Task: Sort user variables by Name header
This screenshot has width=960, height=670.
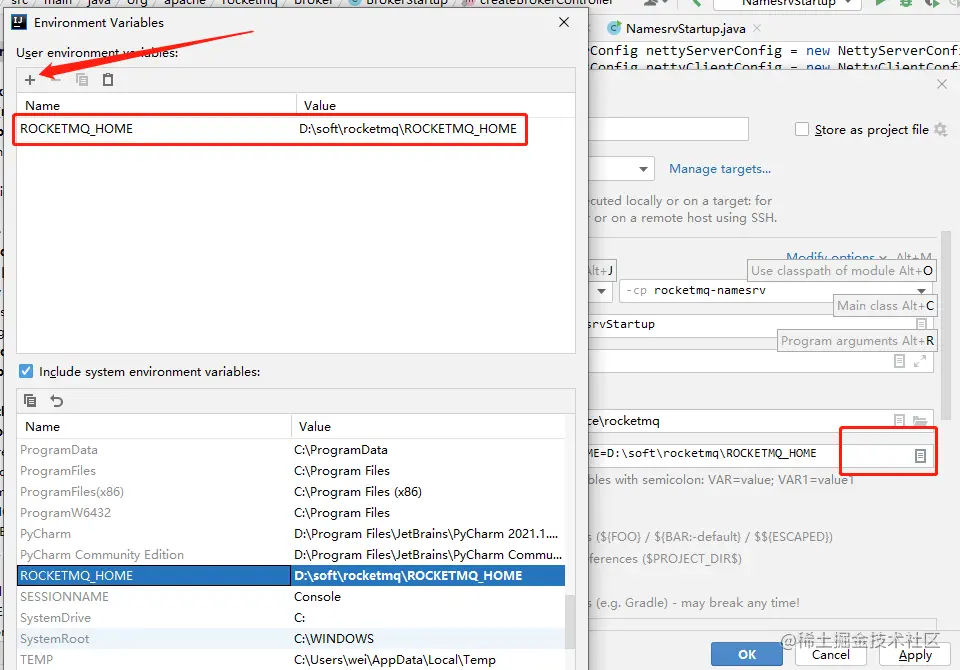Action: click(156, 105)
